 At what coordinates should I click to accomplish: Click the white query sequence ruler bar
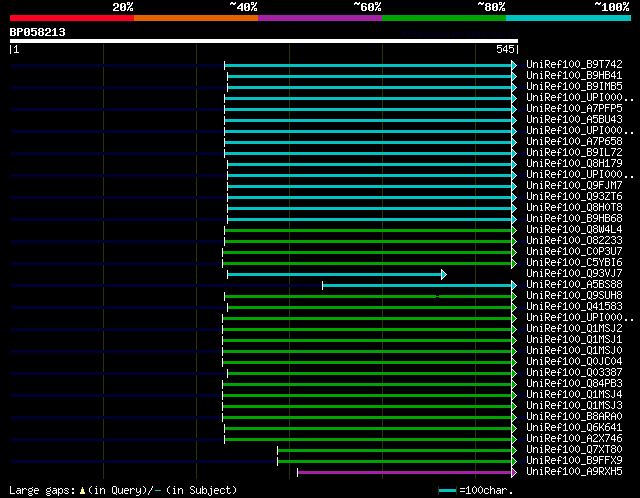tap(263, 41)
